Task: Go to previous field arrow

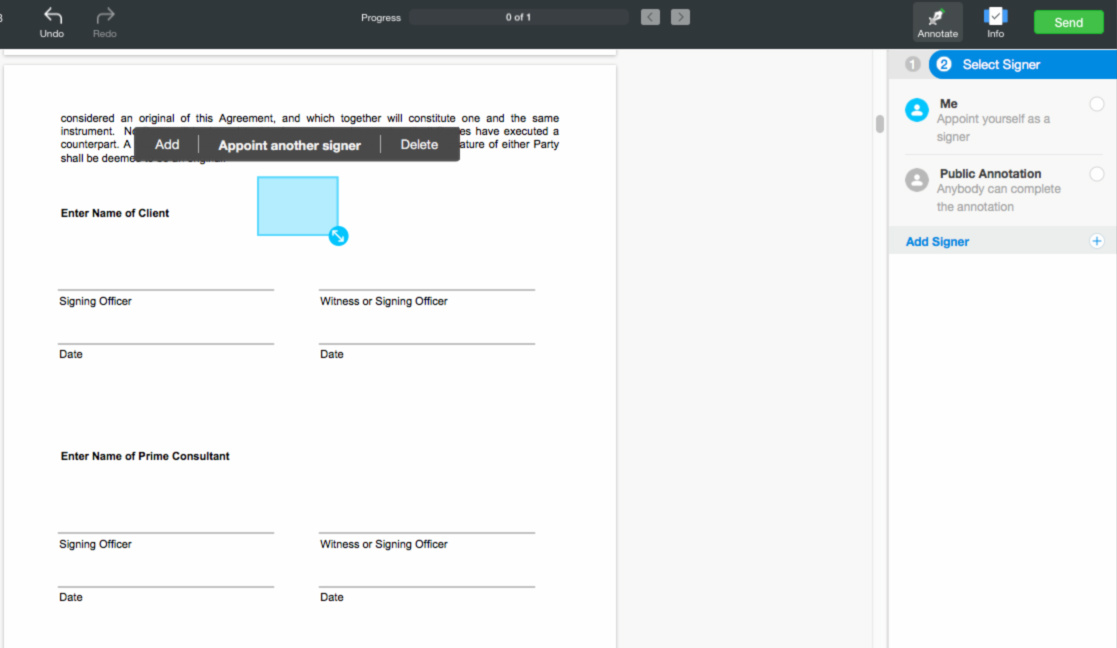Action: [650, 17]
